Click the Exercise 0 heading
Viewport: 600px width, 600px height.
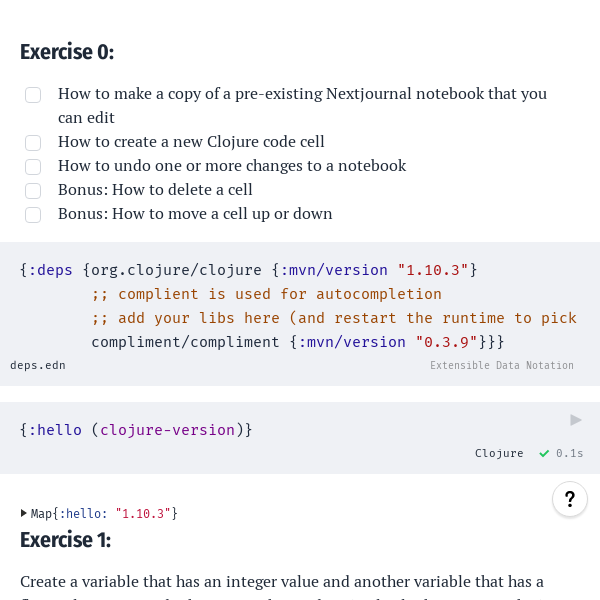pos(67,52)
